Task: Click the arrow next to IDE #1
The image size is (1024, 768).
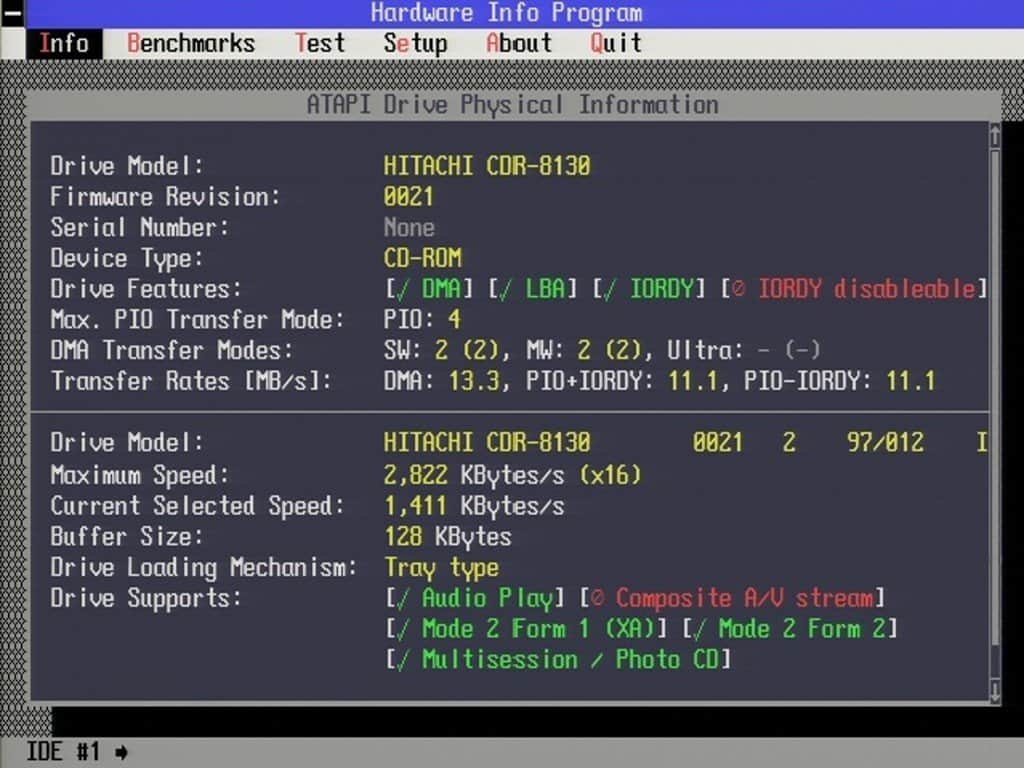Action: 121,752
